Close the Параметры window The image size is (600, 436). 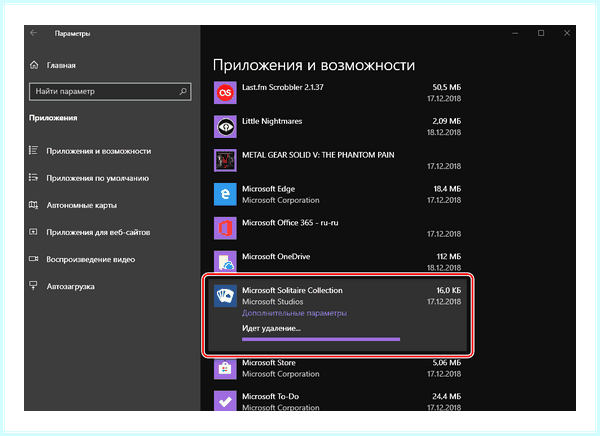tap(567, 33)
